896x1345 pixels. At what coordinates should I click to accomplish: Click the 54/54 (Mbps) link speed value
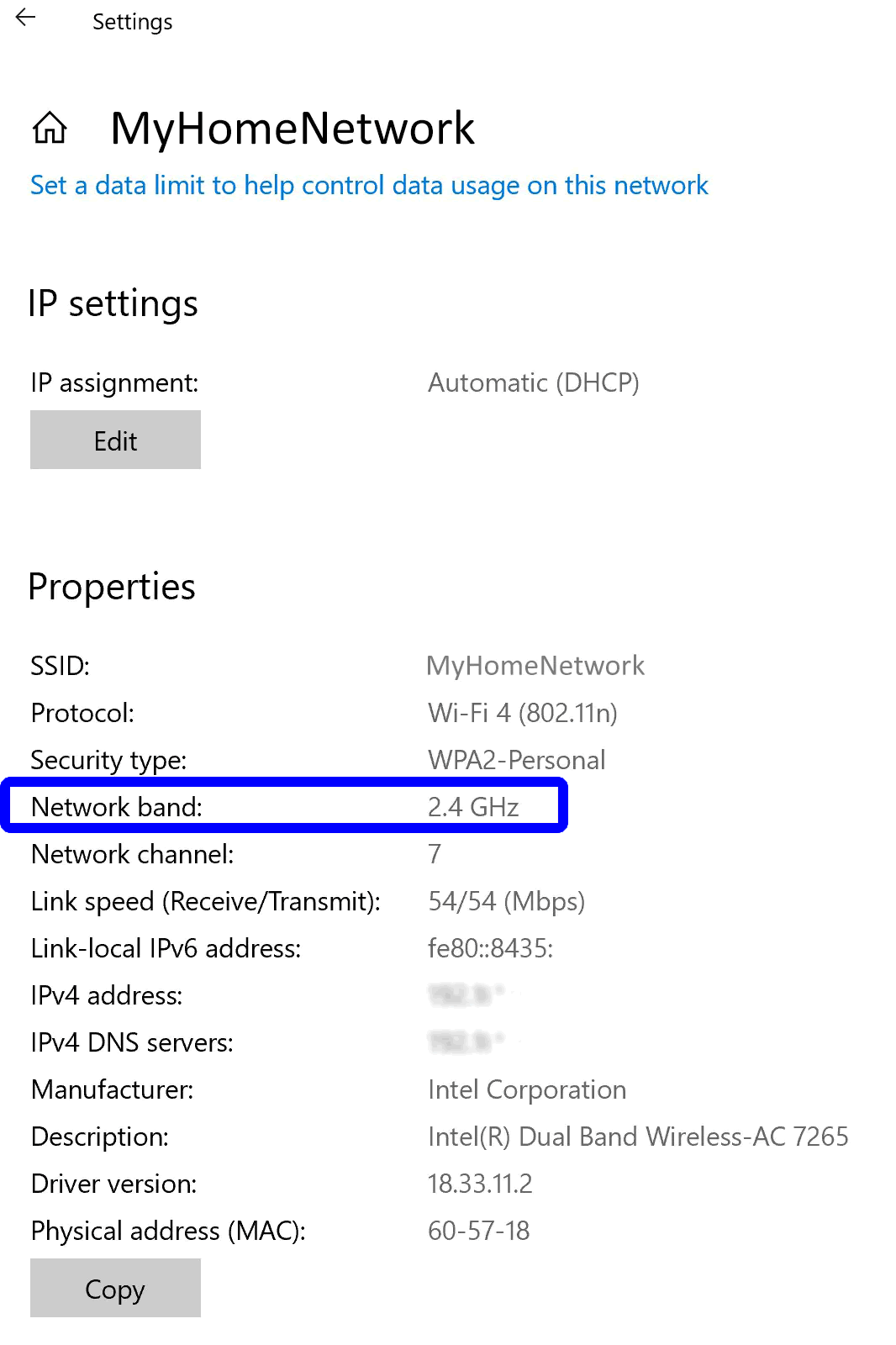[506, 901]
